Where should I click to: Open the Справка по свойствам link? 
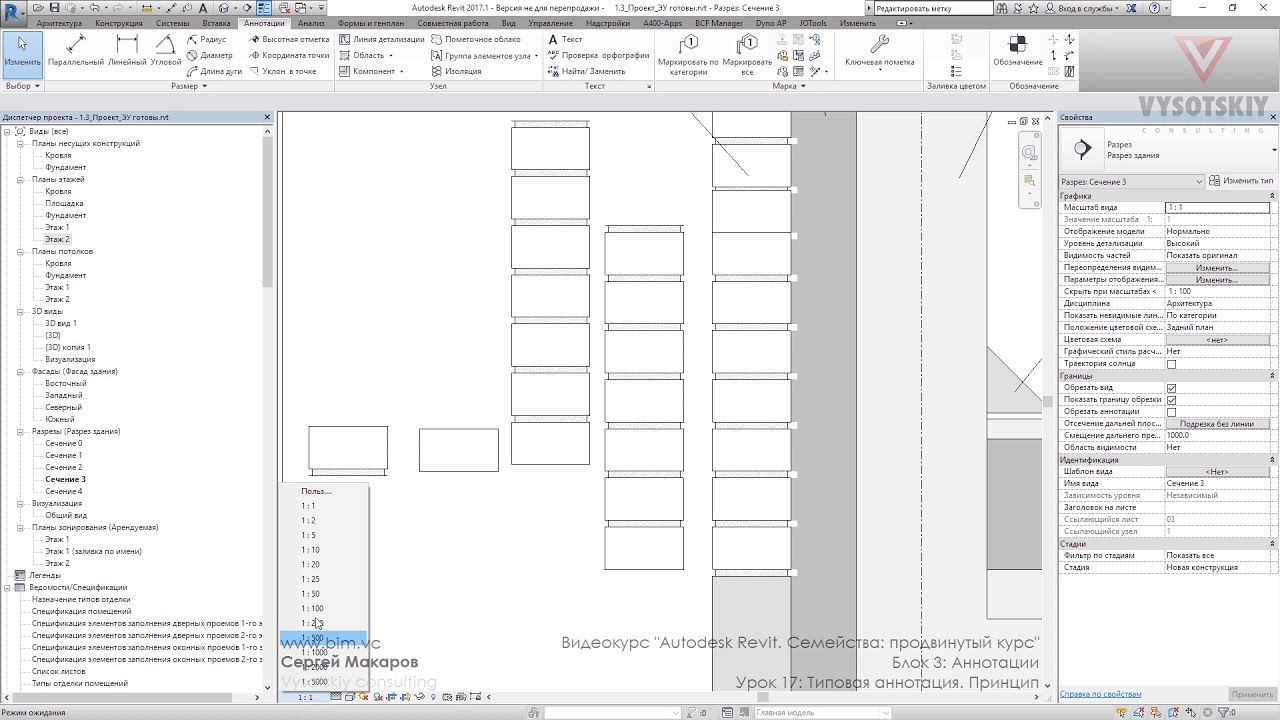point(1100,694)
